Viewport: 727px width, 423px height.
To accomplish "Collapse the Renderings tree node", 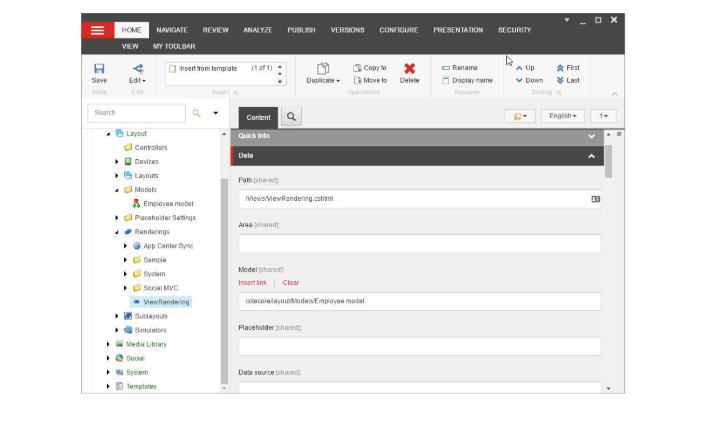I will point(117,232).
